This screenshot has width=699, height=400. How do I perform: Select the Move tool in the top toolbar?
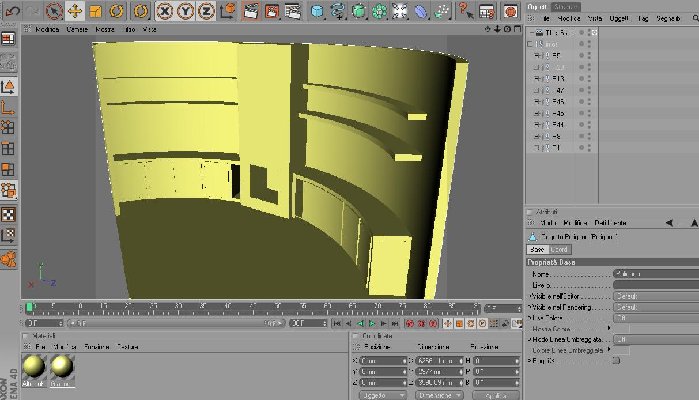(x=75, y=11)
